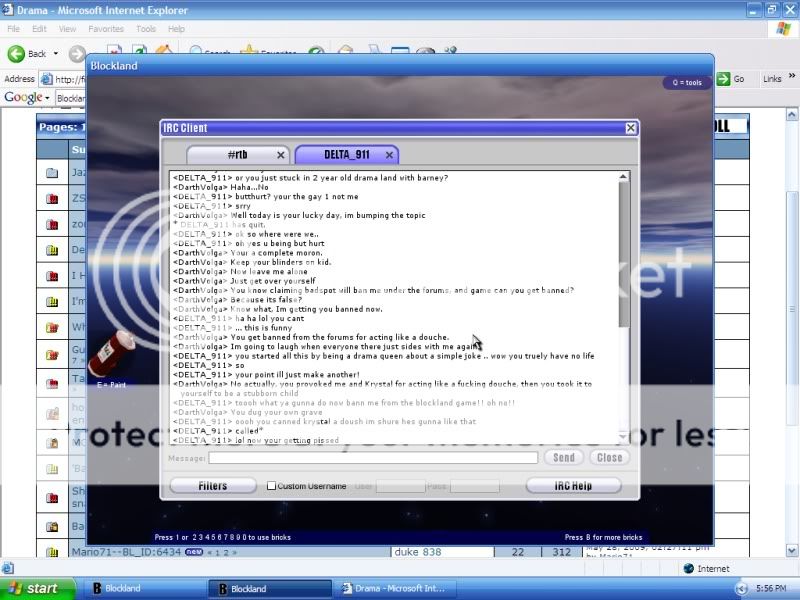This screenshot has height=600, width=800.
Task: Open IRC Help
Action: (x=573, y=486)
